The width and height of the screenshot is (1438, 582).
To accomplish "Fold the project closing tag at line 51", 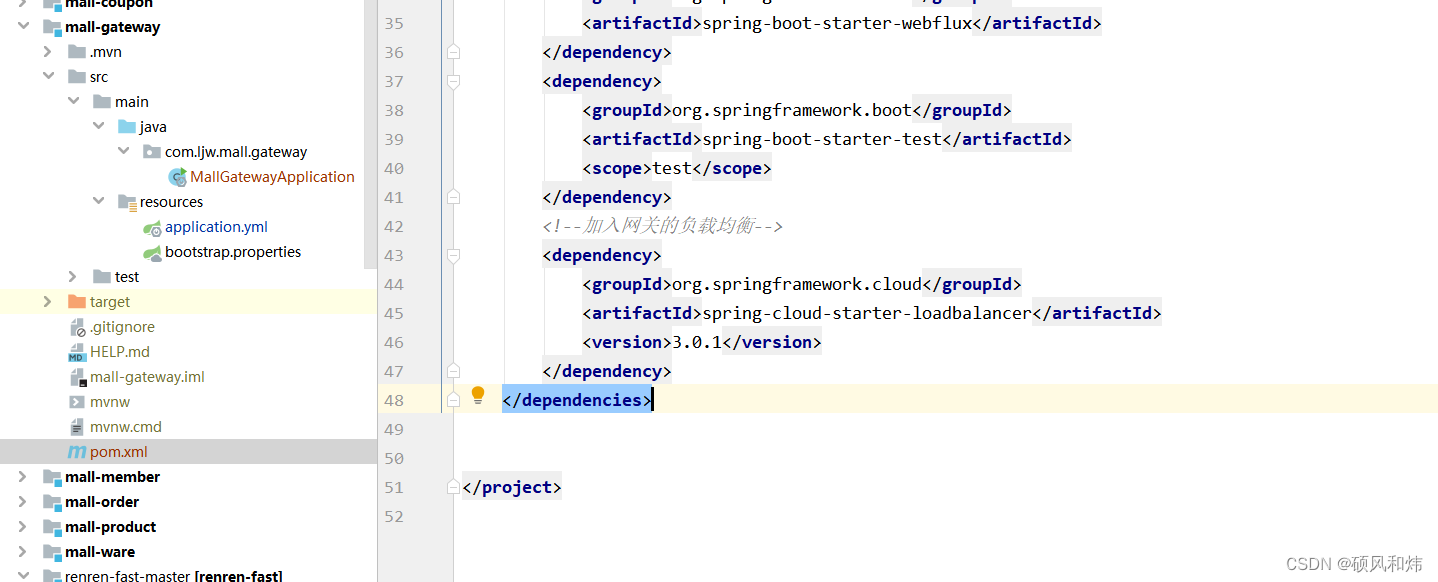I will [x=453, y=487].
